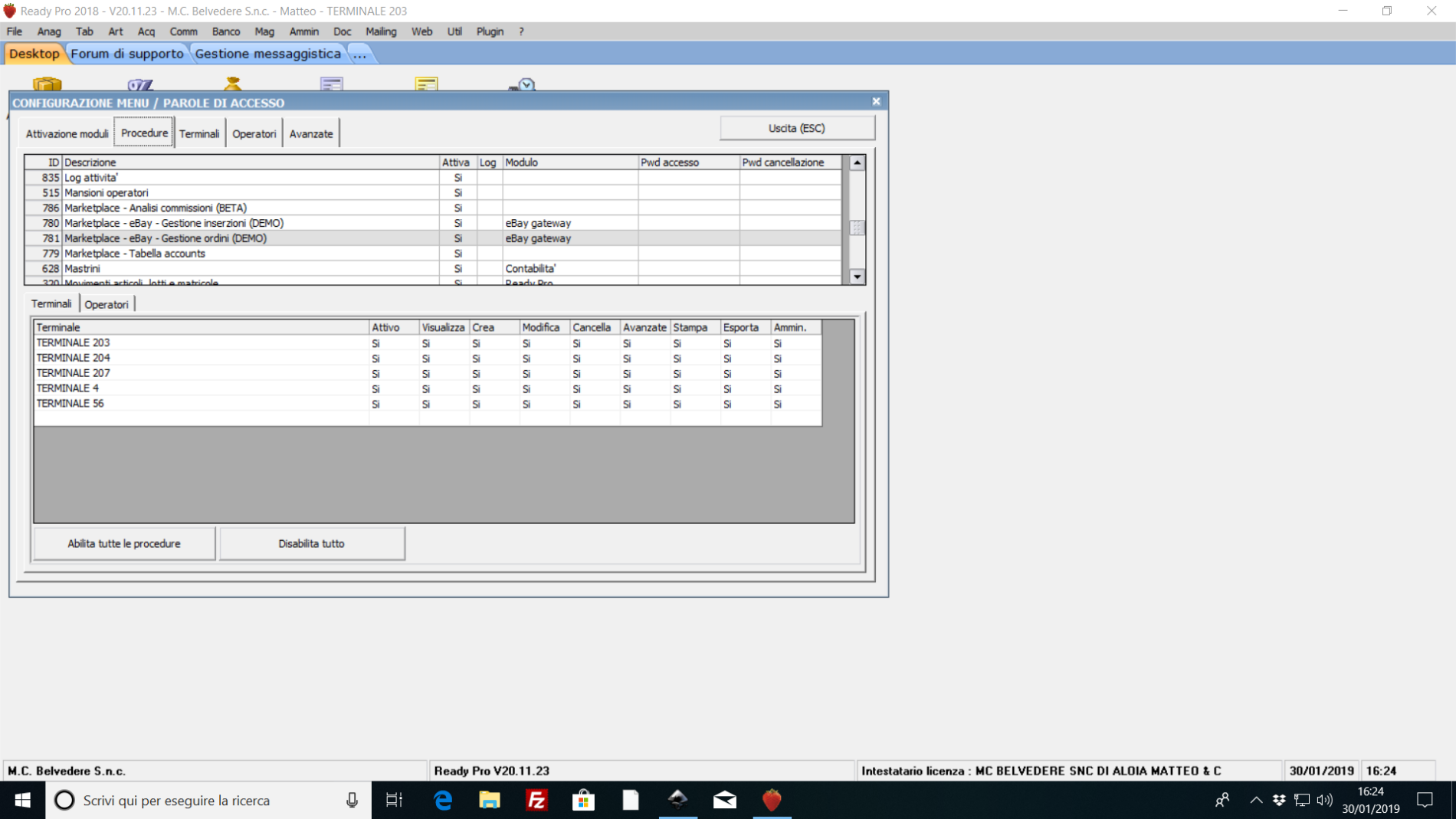Show hidden system tray icons
The image size is (1456, 819).
[1256, 800]
